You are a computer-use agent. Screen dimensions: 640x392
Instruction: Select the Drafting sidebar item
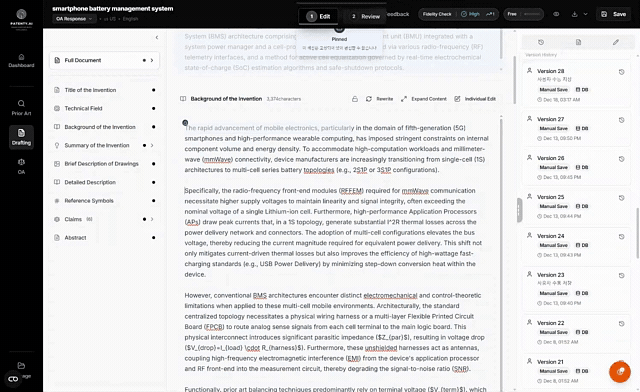click(x=21, y=137)
